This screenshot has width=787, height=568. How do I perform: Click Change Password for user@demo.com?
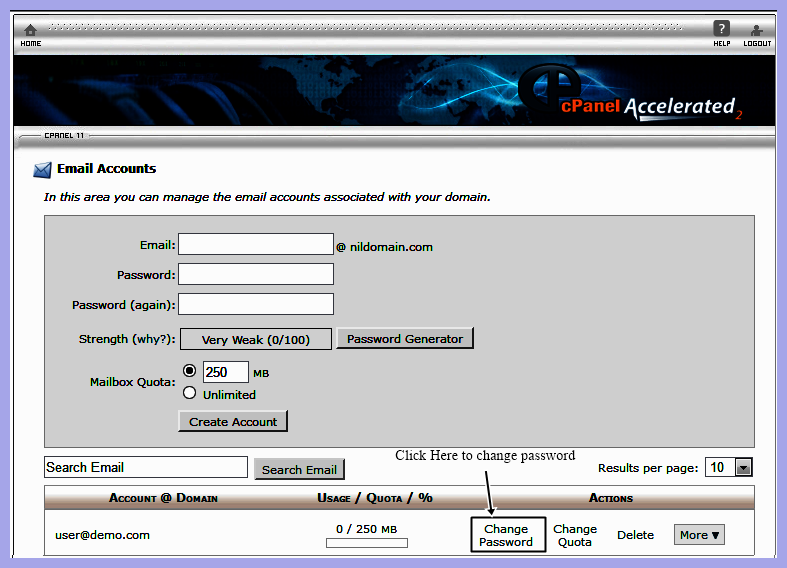click(x=506, y=536)
